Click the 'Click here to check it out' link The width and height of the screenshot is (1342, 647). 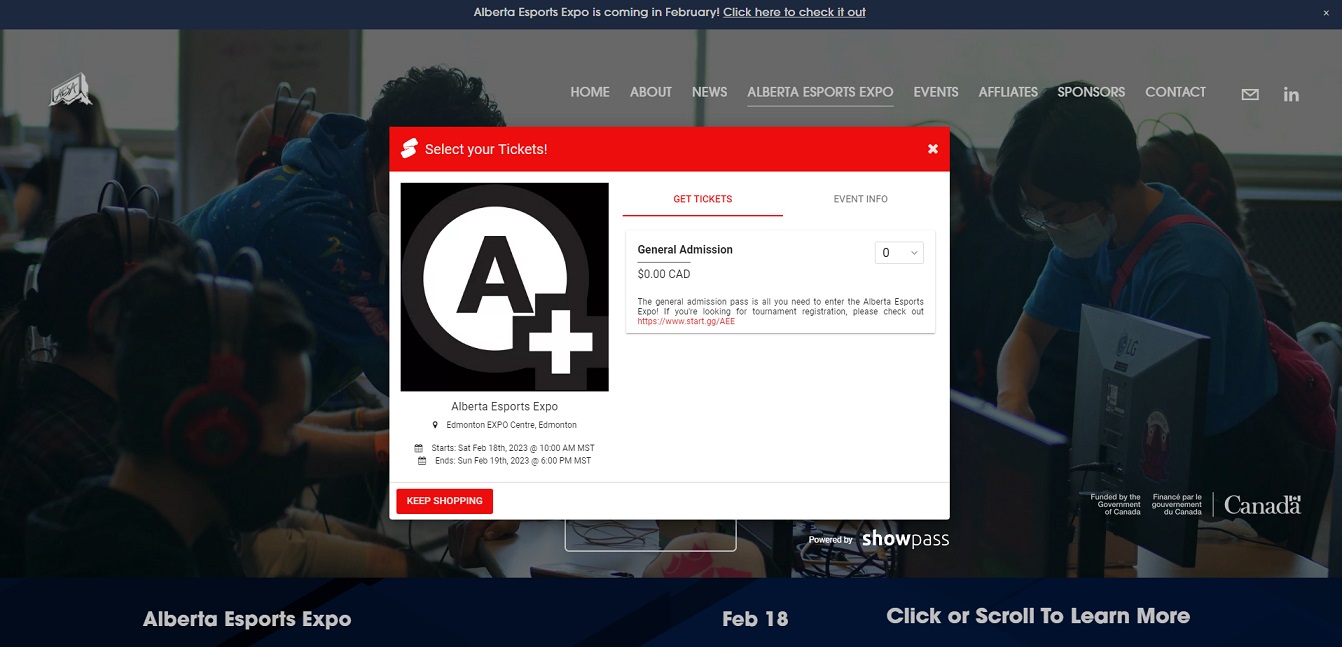point(794,13)
